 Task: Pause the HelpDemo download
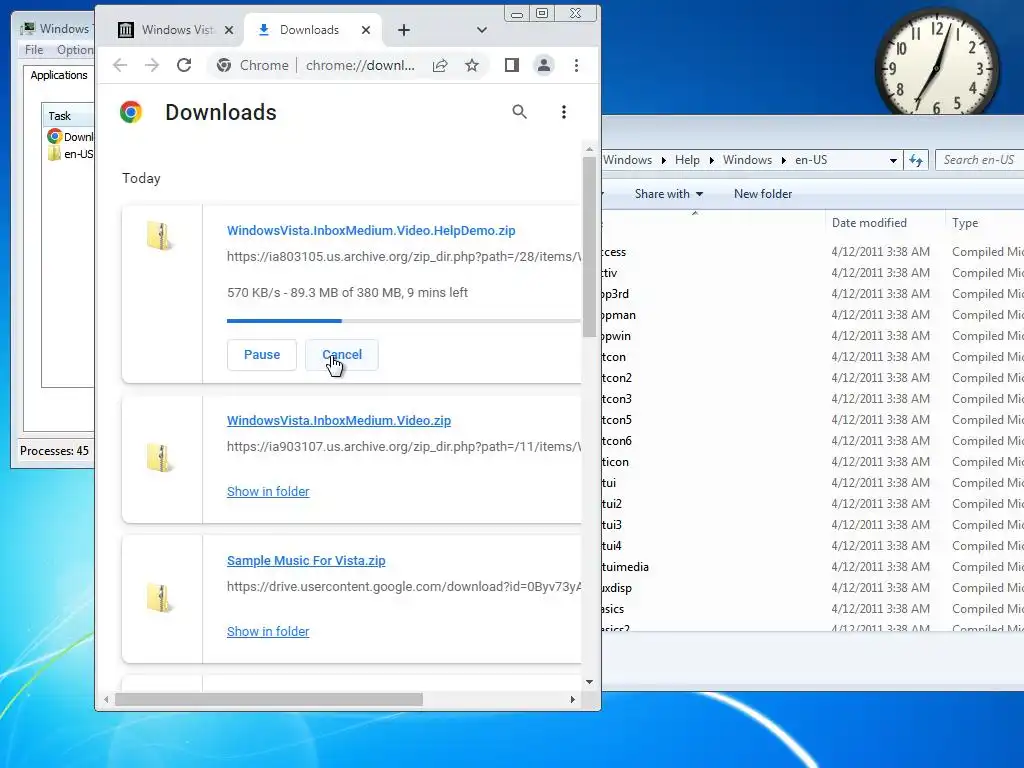click(262, 355)
